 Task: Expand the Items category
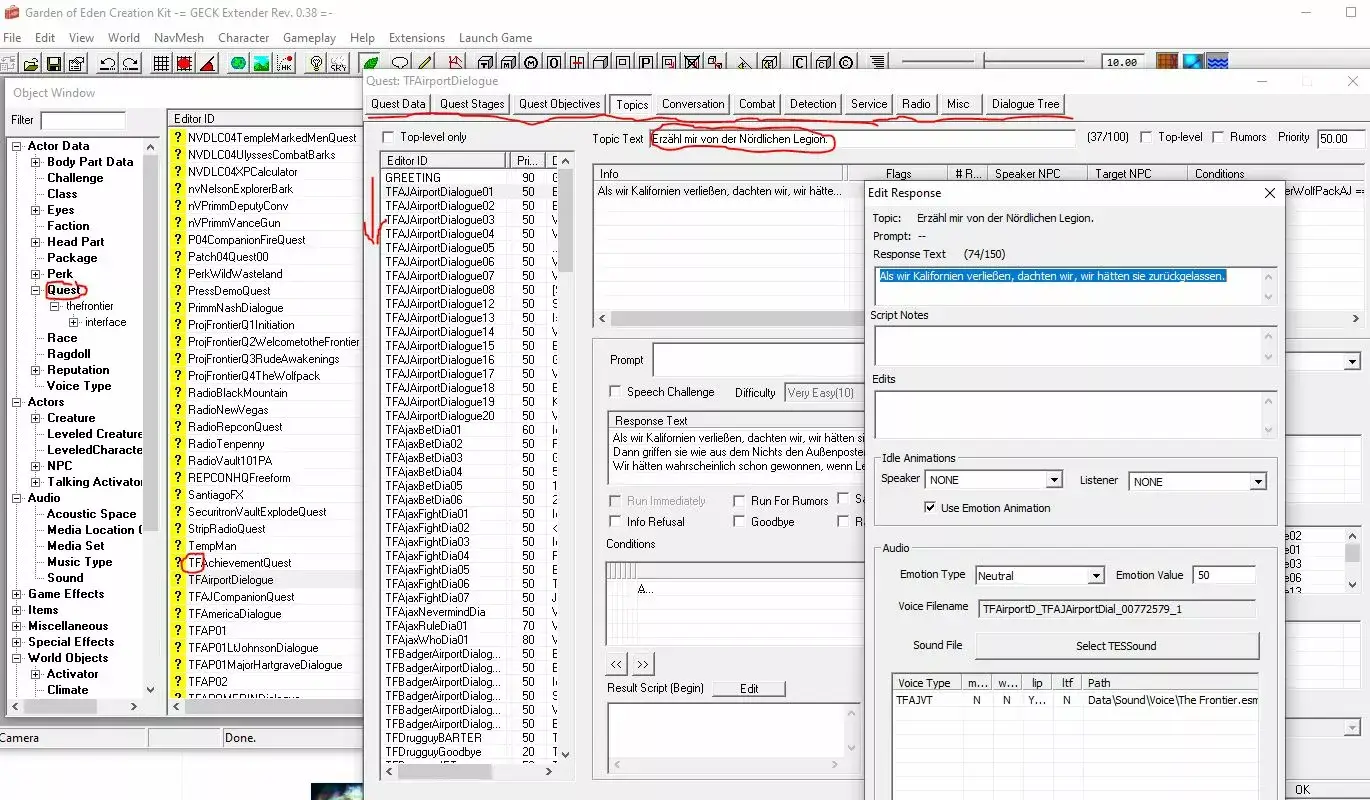point(17,610)
